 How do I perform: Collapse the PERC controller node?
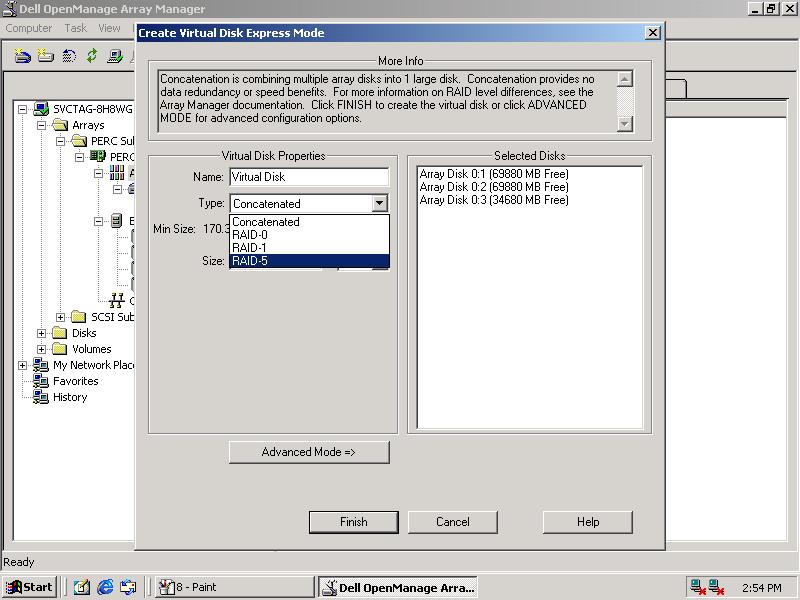click(x=79, y=157)
